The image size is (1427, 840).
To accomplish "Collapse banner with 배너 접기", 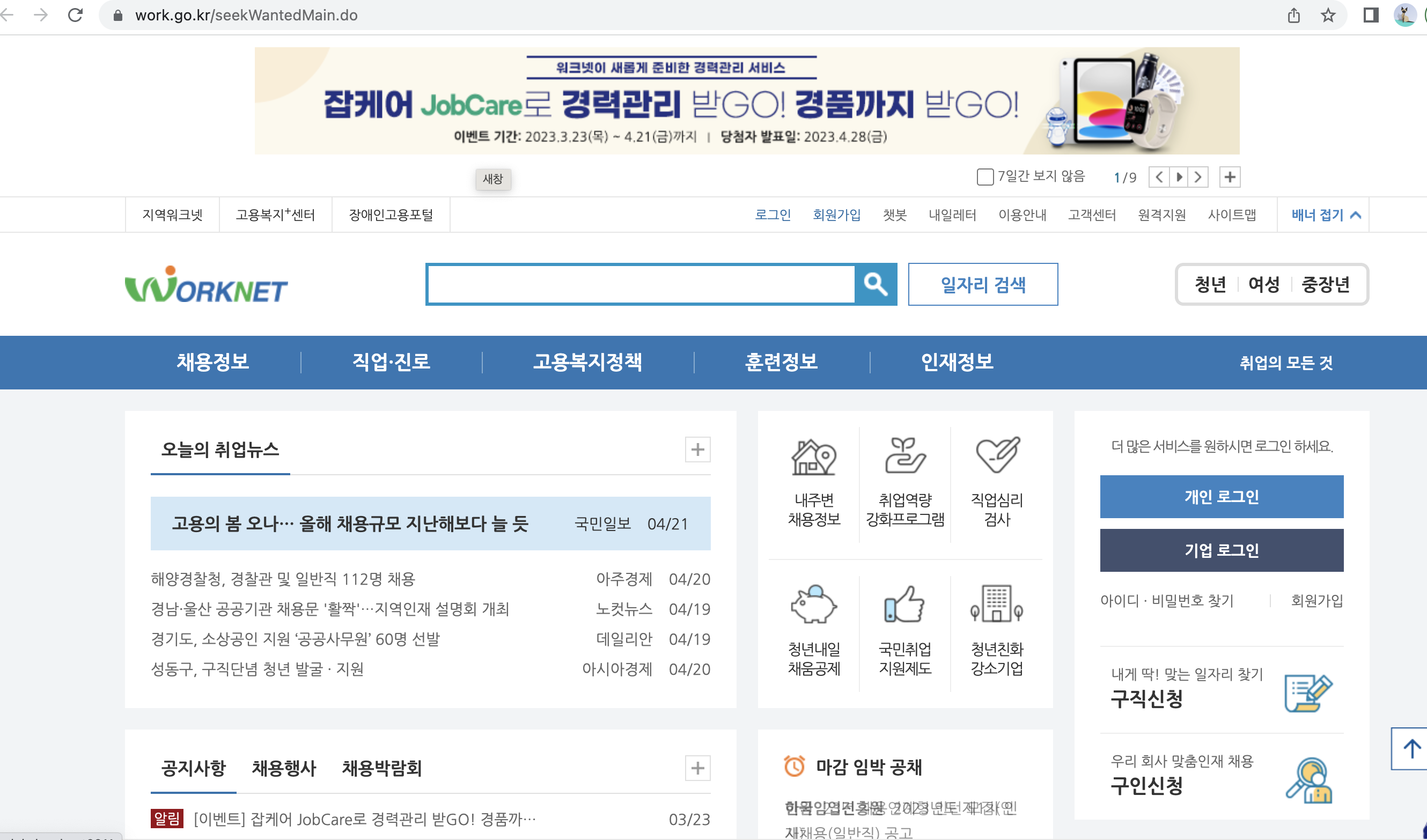I will pyautogui.click(x=1325, y=215).
